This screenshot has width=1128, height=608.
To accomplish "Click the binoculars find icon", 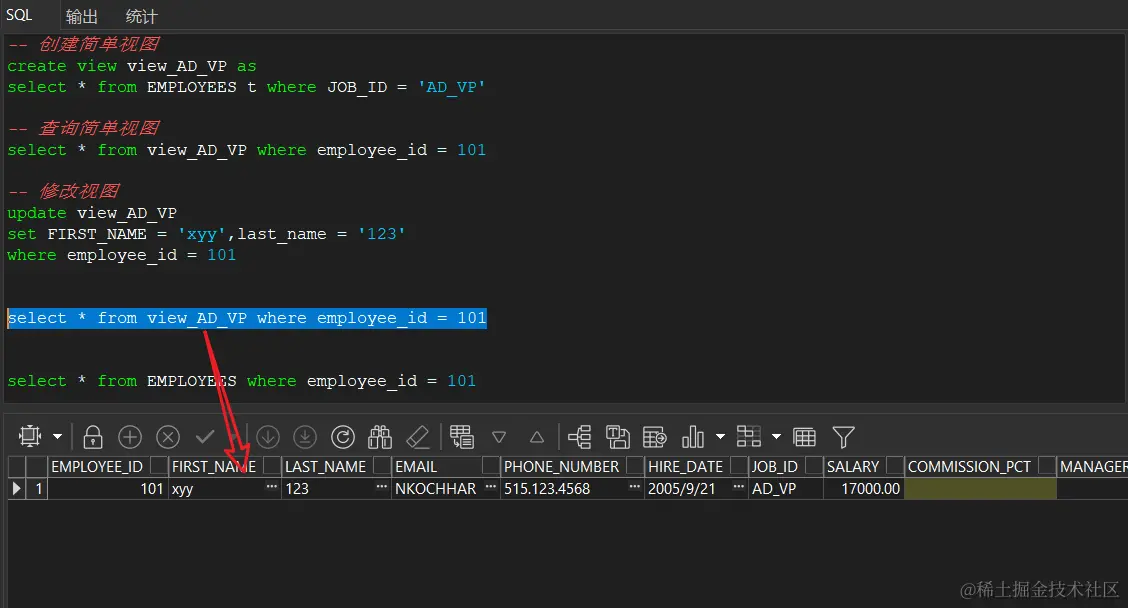I will coord(380,437).
